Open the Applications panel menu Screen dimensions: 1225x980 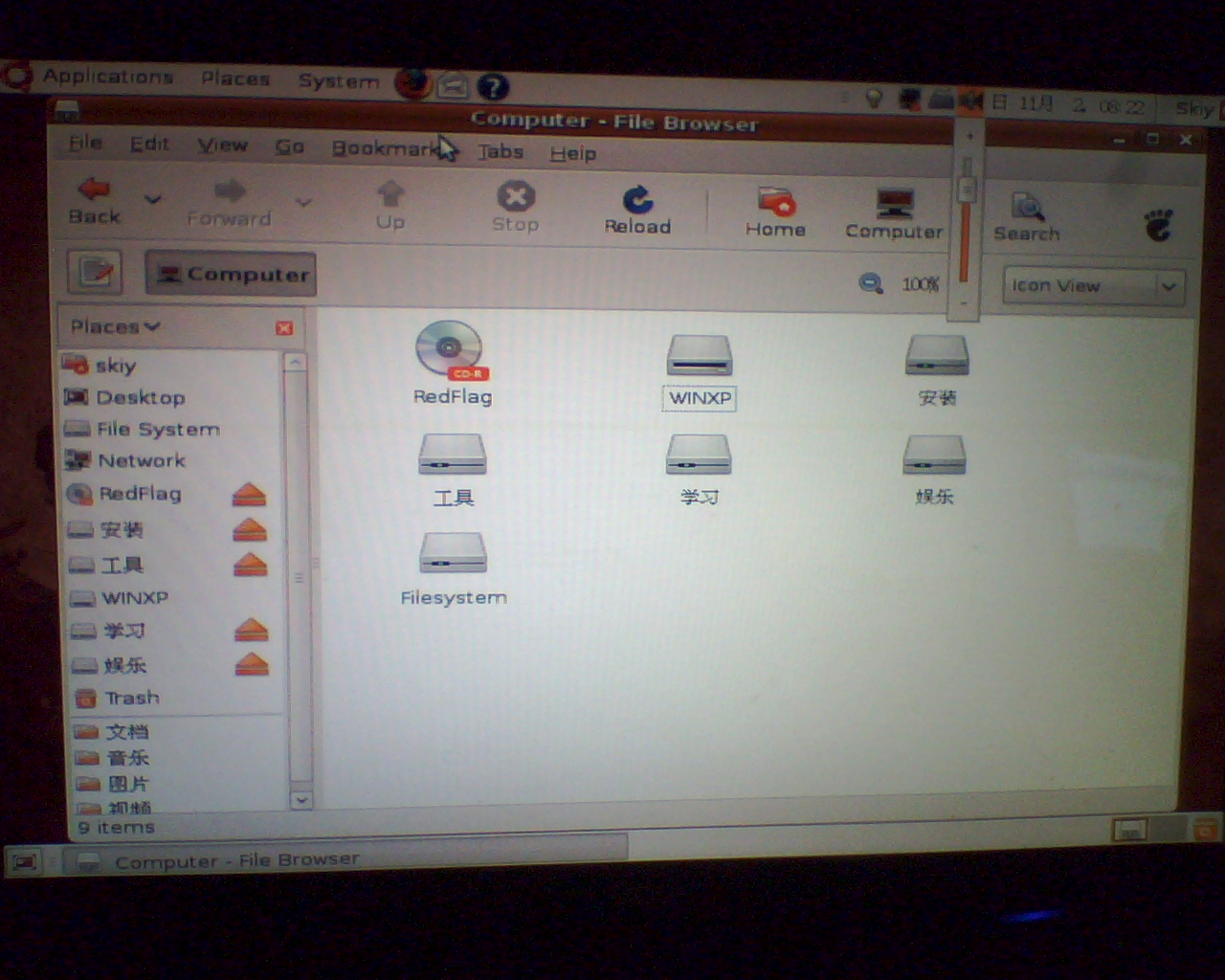[x=107, y=77]
